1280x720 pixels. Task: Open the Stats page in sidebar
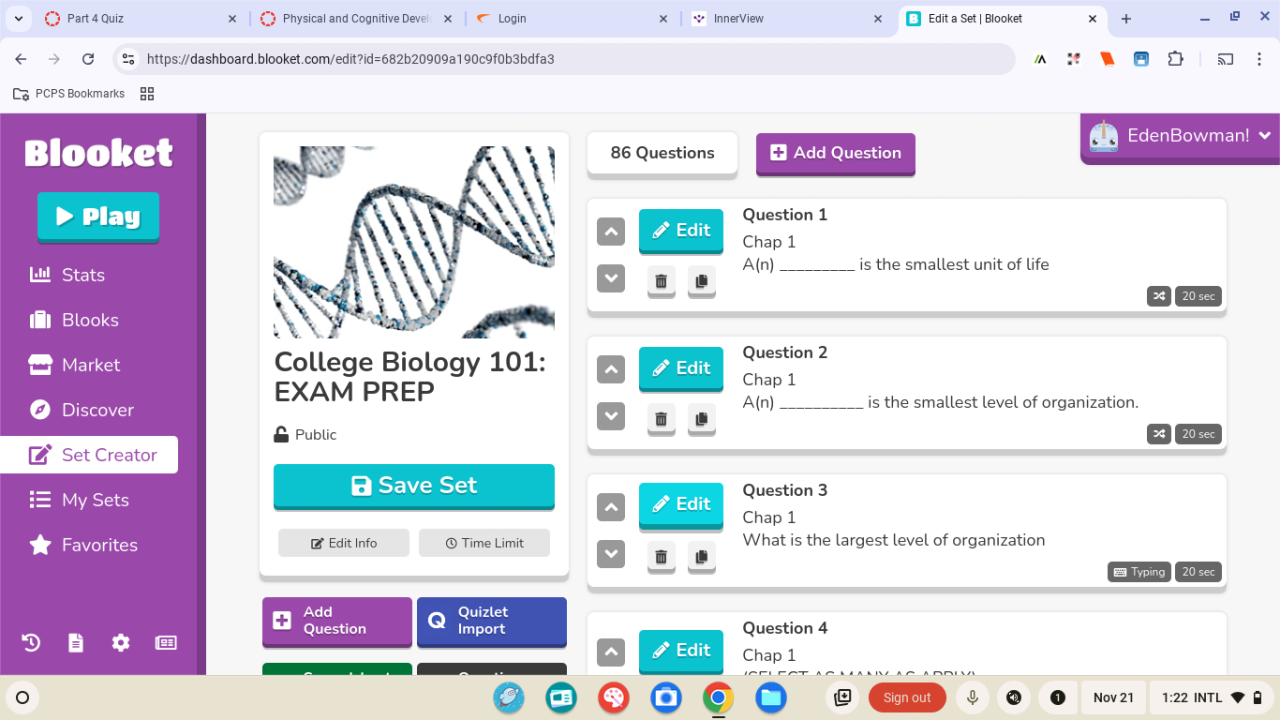tap(82, 275)
